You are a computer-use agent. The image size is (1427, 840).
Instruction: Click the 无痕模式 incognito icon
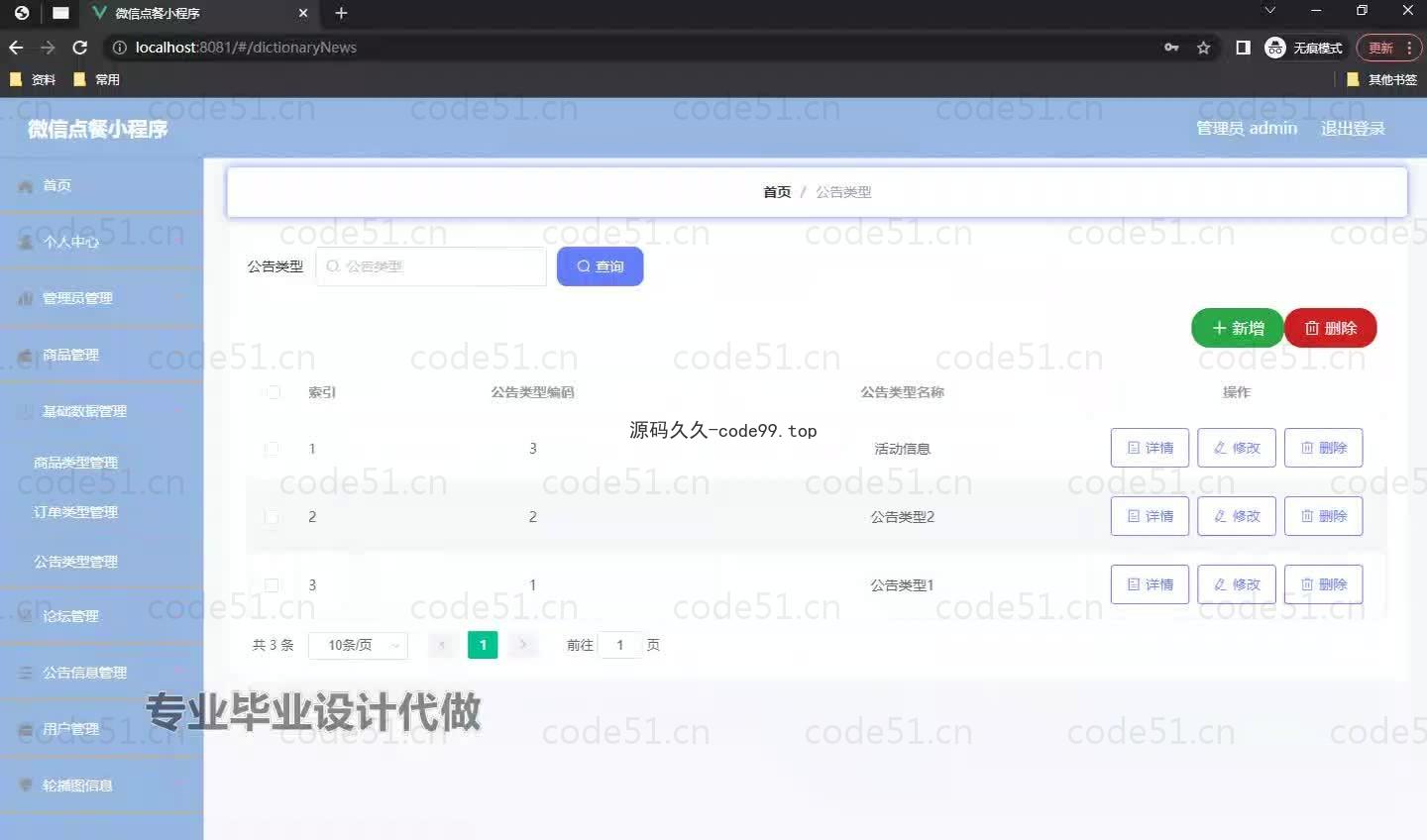coord(1275,48)
